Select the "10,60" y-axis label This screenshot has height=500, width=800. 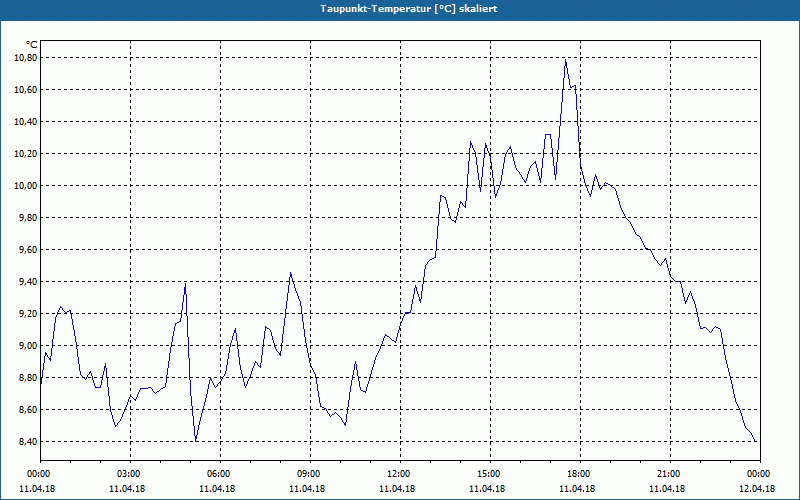26,90
